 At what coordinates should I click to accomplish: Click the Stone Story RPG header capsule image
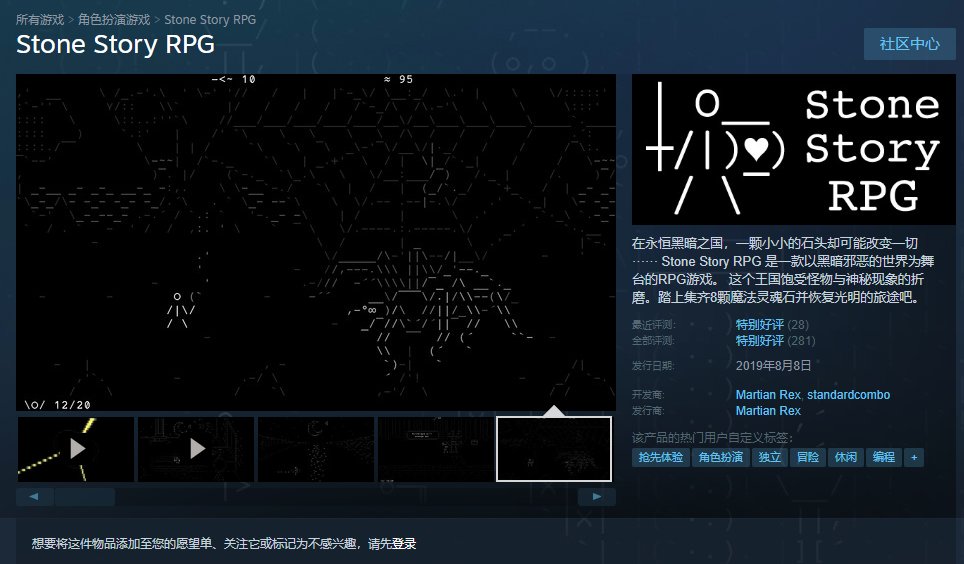point(794,149)
